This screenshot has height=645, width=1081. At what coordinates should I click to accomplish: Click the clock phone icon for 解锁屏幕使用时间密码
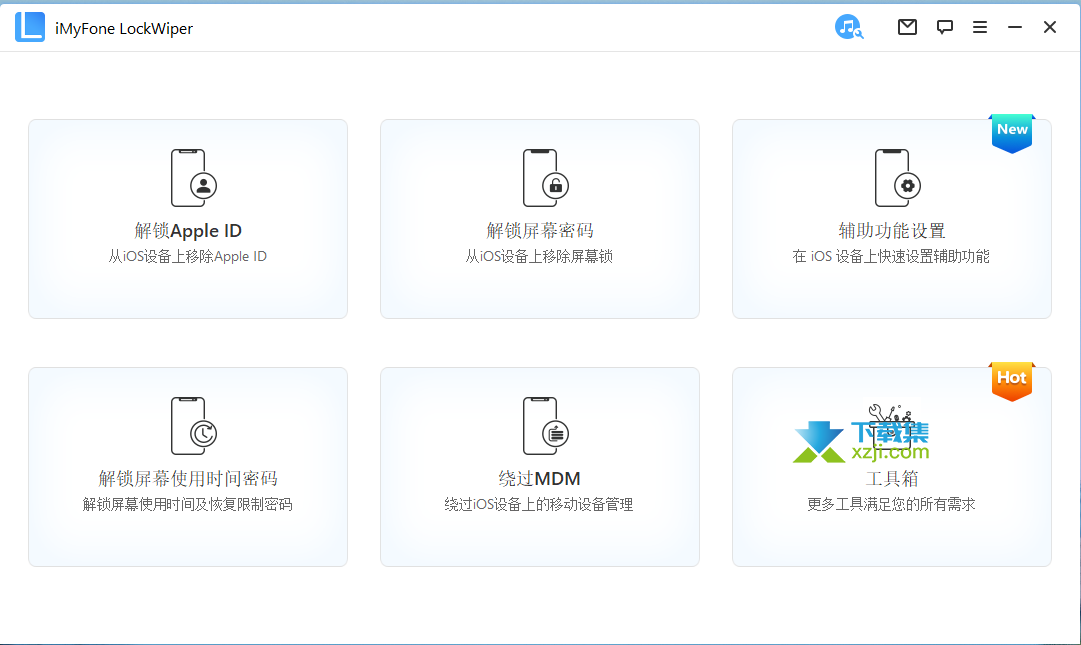click(x=194, y=426)
